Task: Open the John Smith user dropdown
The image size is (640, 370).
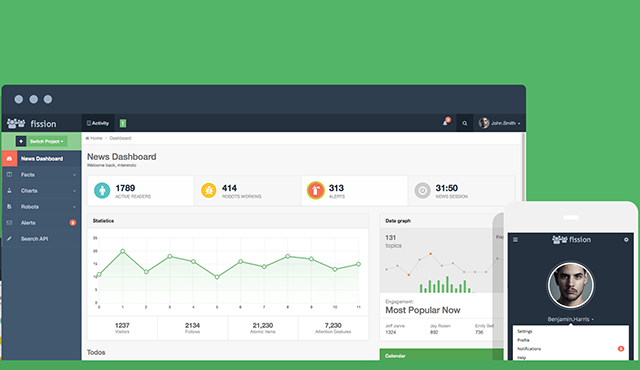Action: 500,123
